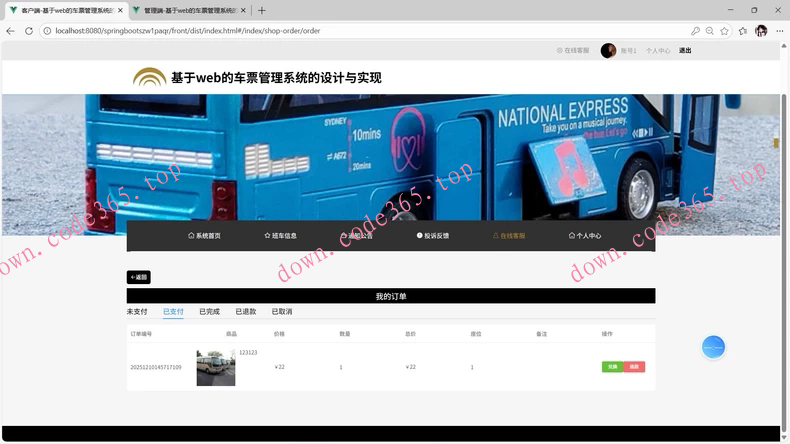The width and height of the screenshot is (790, 444).
Task: Click the green action button in order row
Action: 613,367
